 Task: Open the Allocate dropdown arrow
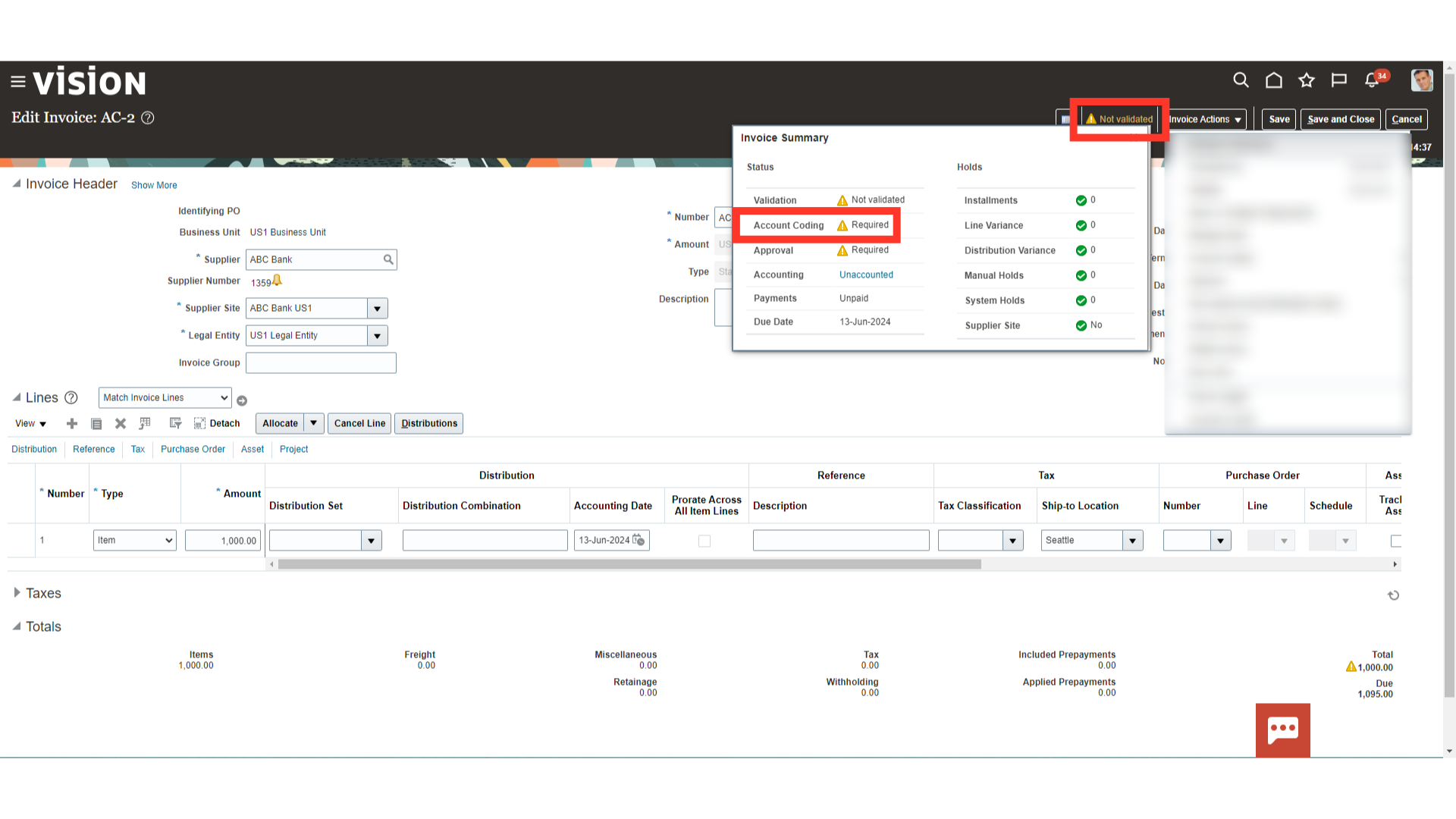coord(314,423)
